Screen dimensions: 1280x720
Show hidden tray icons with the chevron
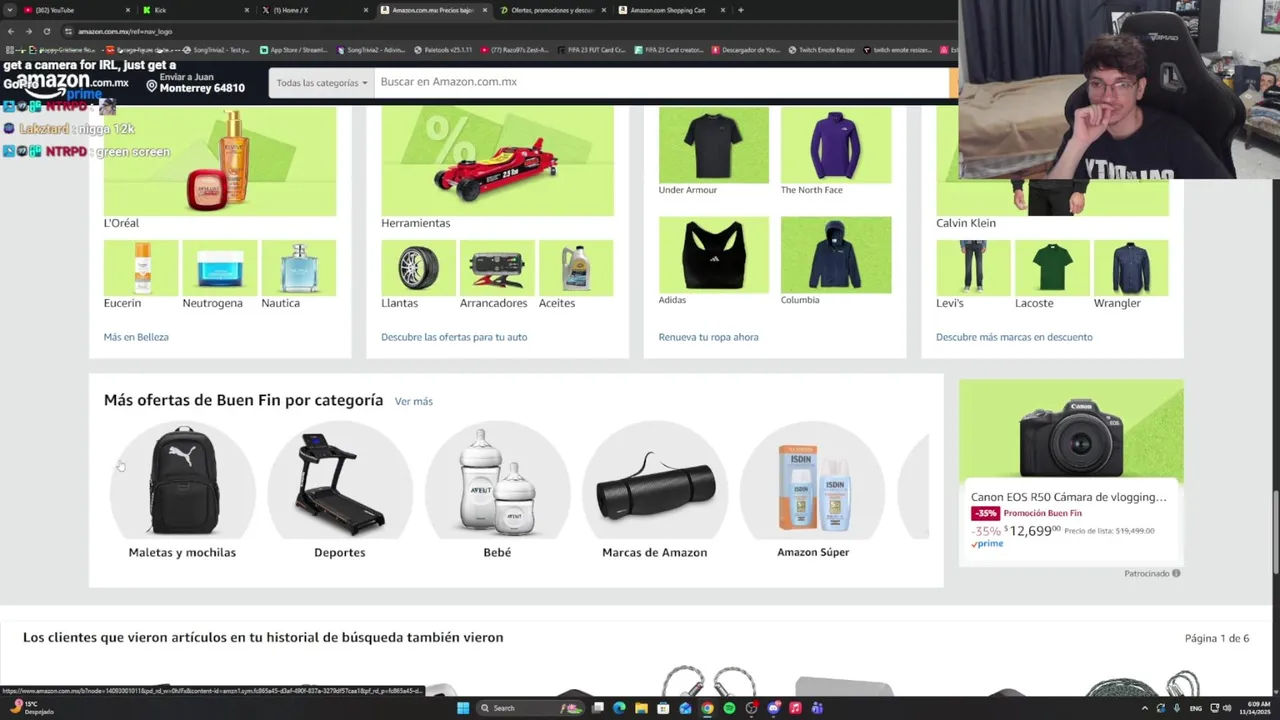click(x=1145, y=708)
